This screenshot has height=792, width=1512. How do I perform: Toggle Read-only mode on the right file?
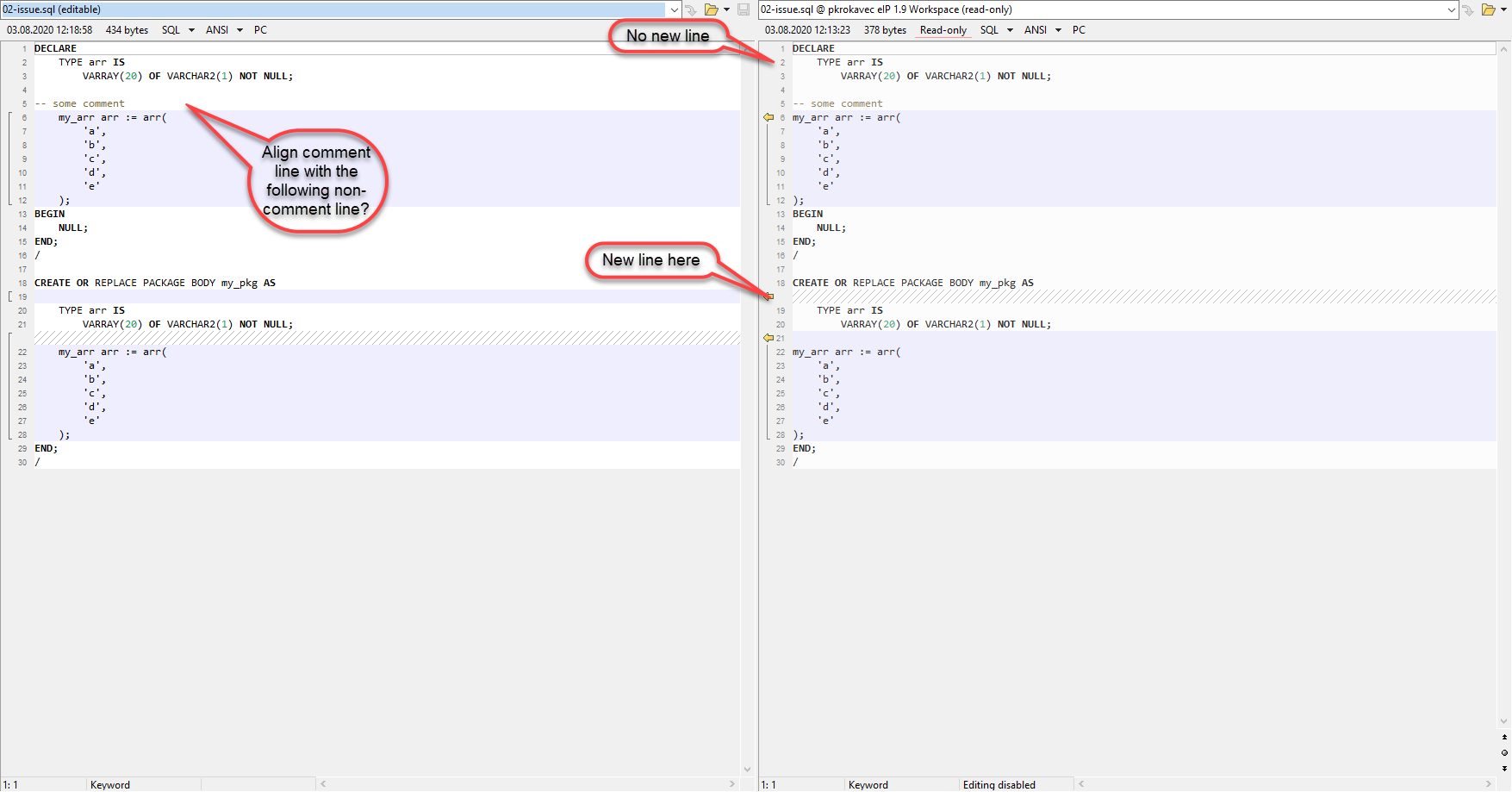(x=943, y=29)
